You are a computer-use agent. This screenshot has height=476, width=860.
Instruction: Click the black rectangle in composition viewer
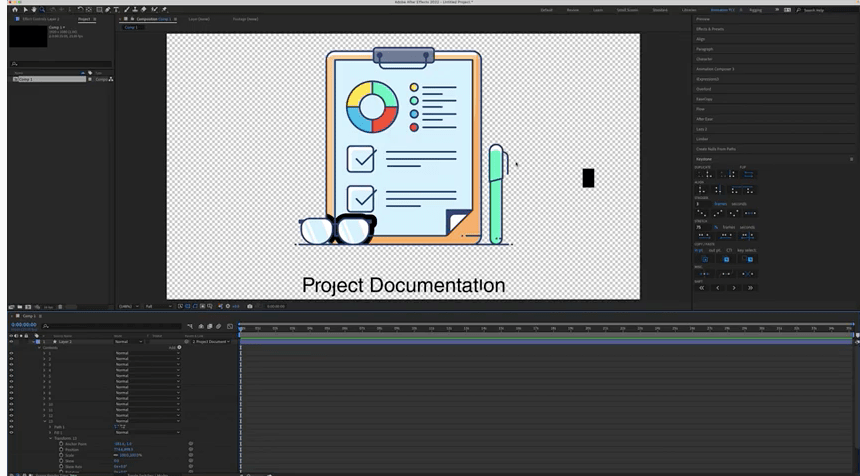(588, 178)
